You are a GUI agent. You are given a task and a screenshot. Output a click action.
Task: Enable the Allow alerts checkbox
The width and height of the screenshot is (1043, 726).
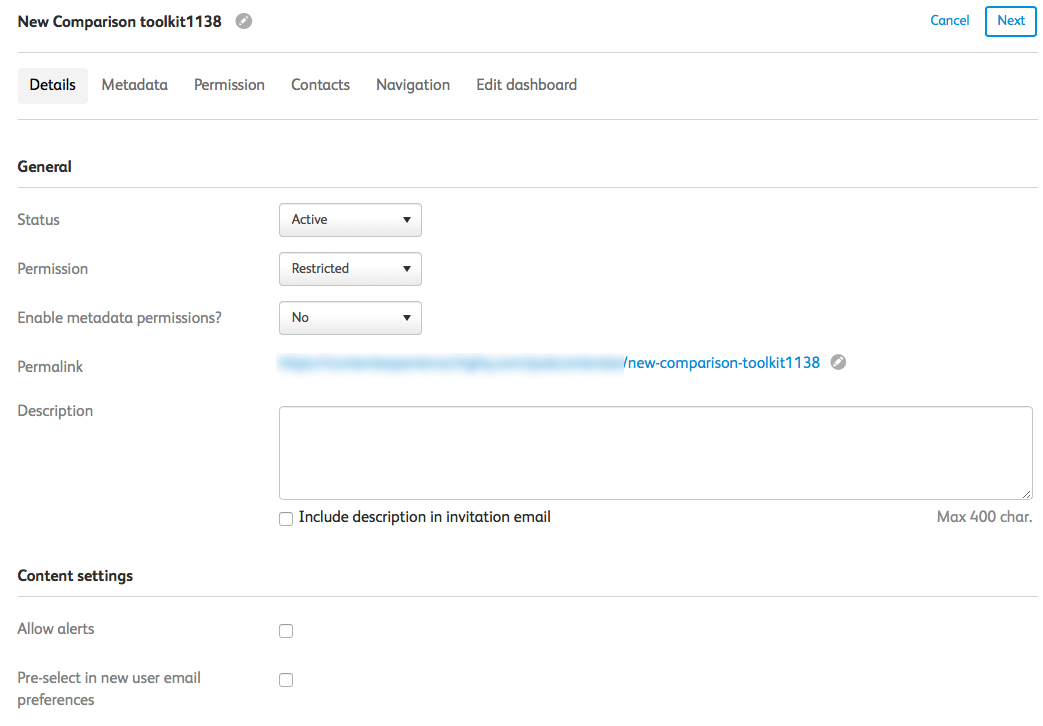point(286,631)
